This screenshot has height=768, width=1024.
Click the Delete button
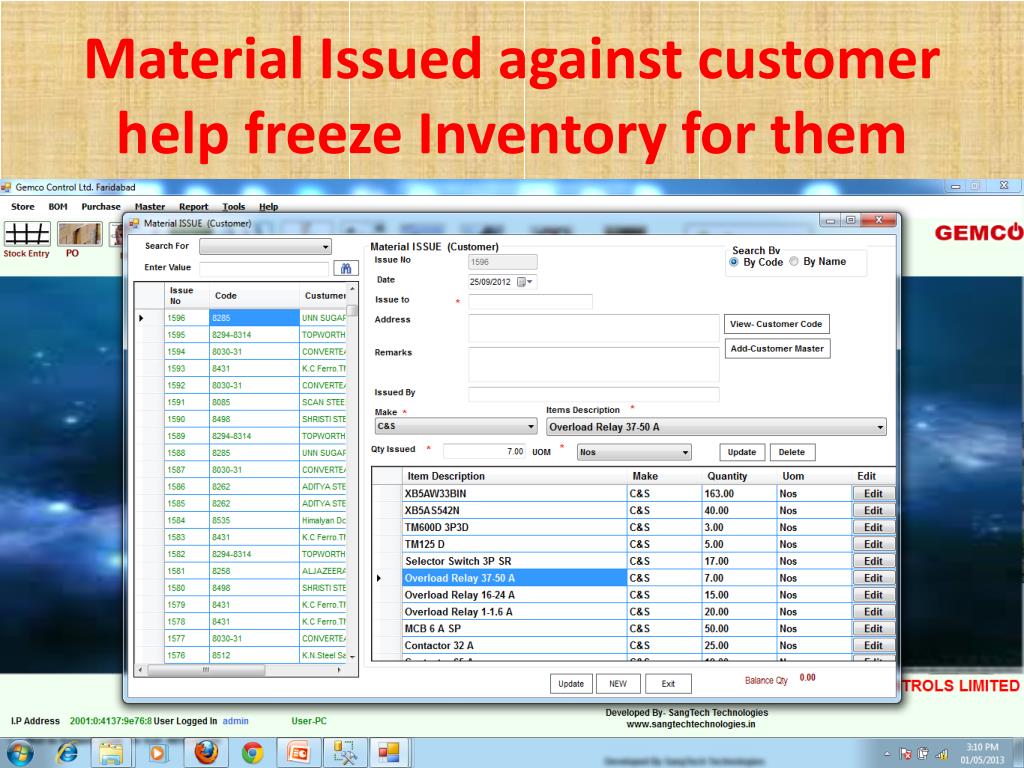(792, 452)
